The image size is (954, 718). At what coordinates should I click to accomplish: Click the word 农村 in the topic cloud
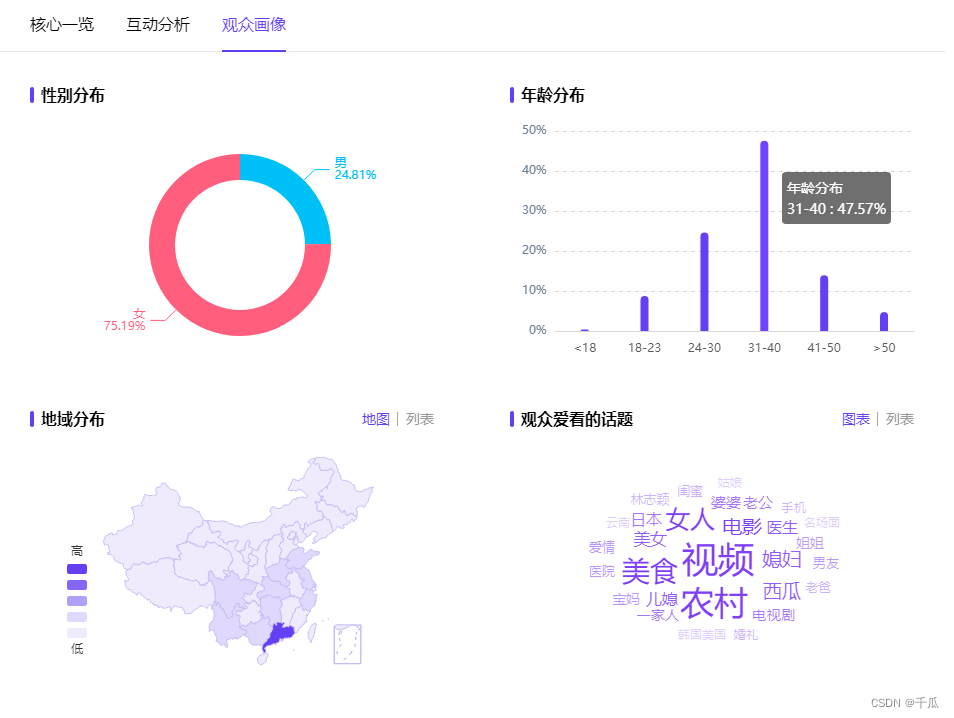tap(714, 603)
